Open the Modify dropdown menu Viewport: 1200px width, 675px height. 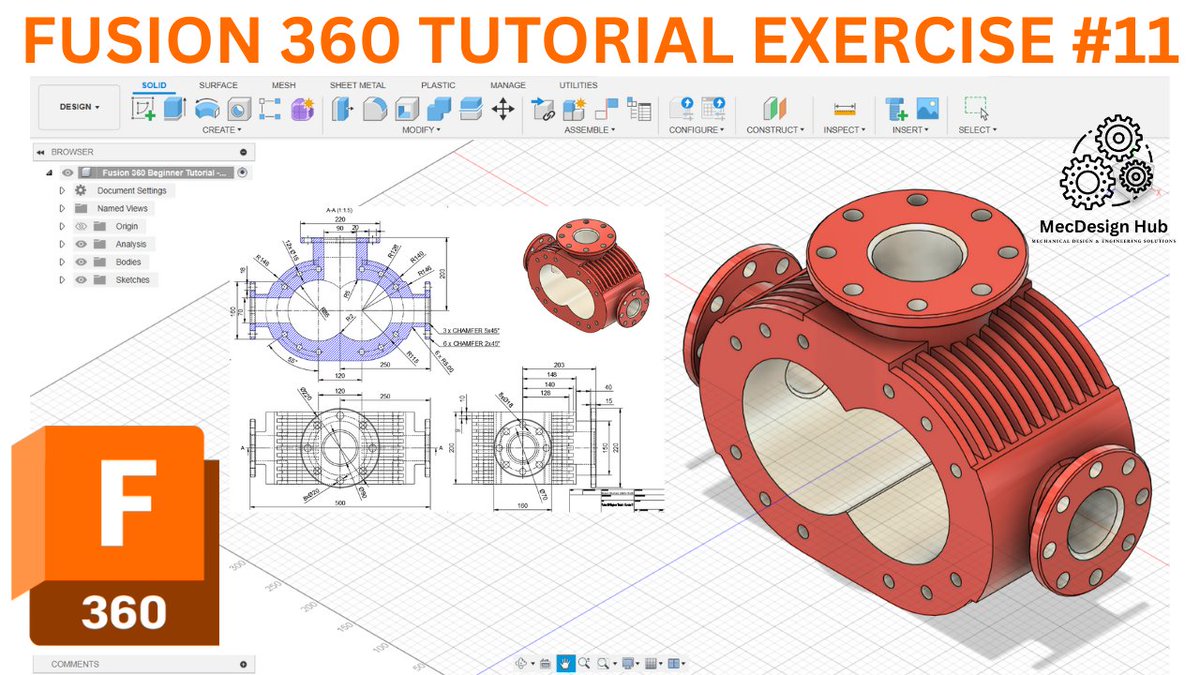(x=421, y=130)
